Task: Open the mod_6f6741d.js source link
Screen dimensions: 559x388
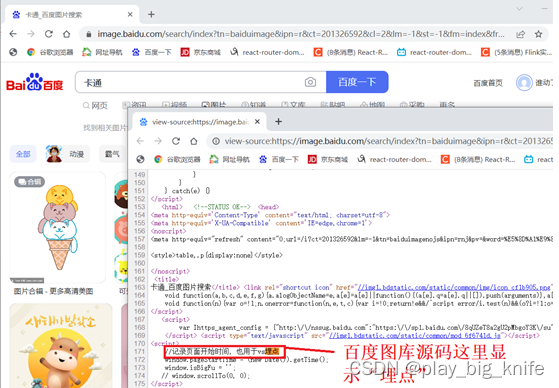Action: pos(415,336)
